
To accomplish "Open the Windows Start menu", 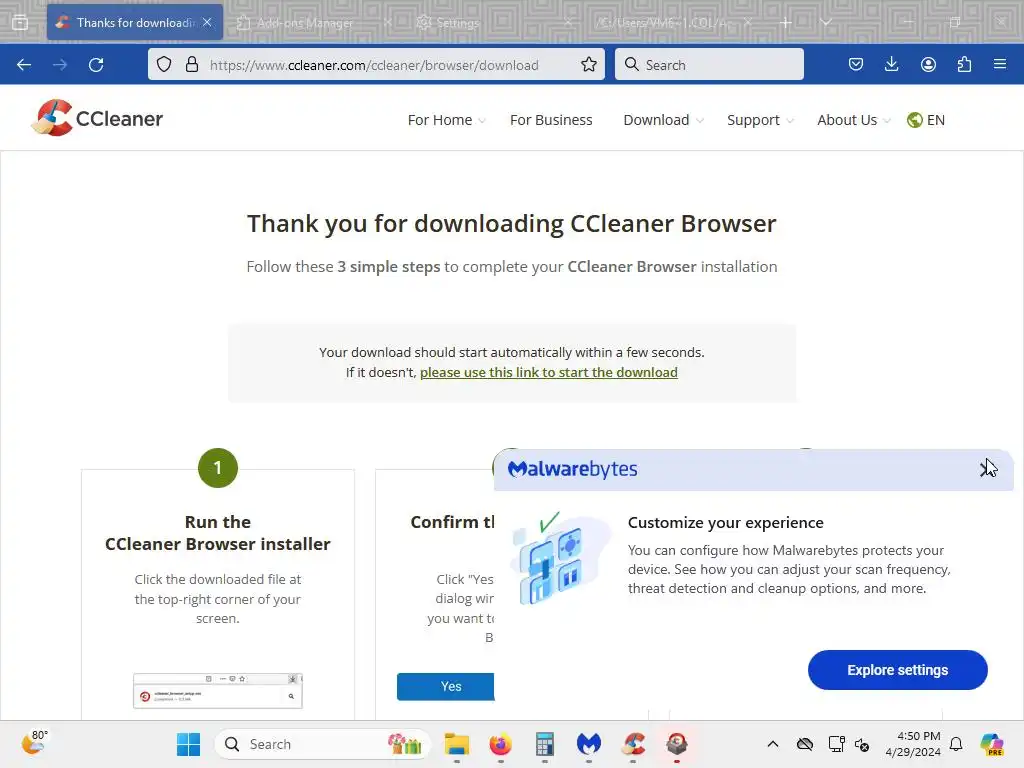I will [x=189, y=744].
